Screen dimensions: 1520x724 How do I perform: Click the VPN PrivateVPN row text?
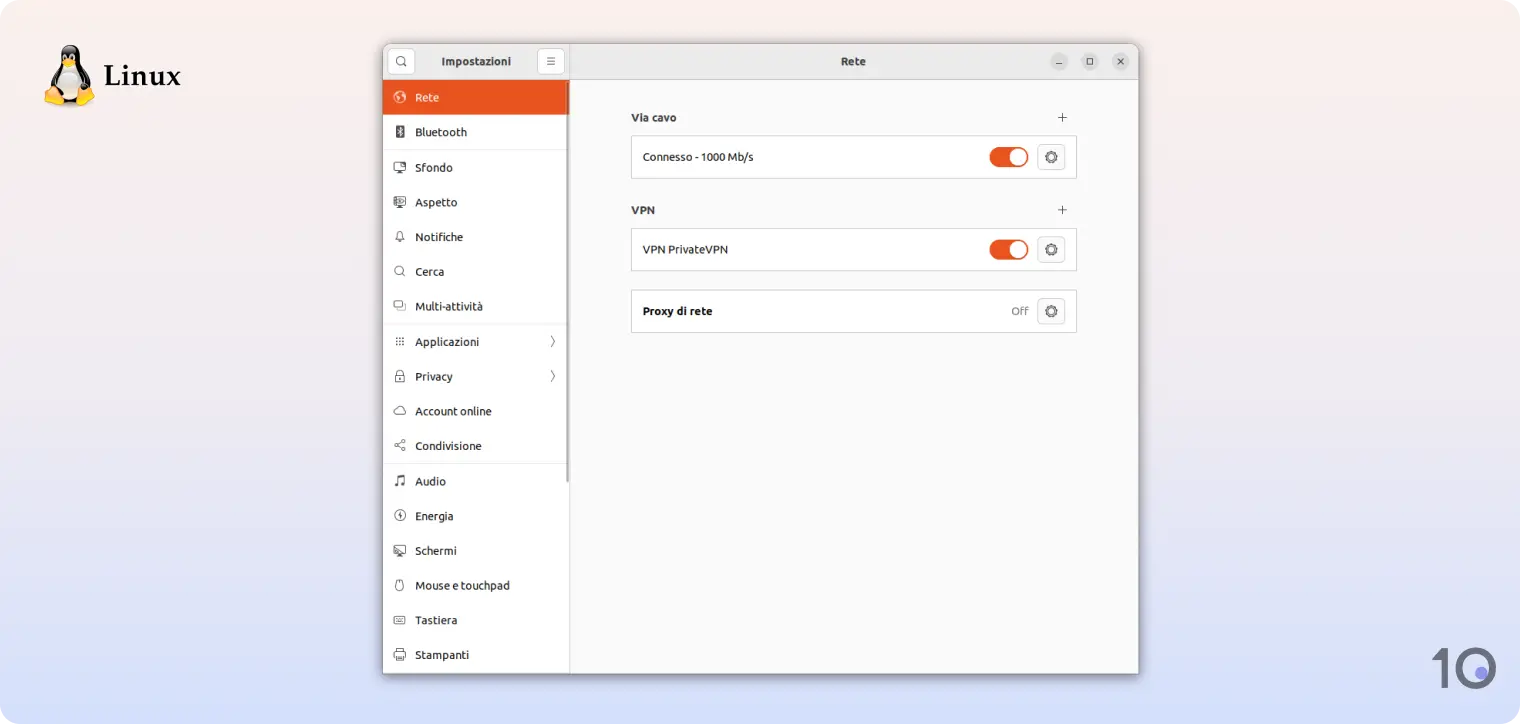[x=685, y=249]
